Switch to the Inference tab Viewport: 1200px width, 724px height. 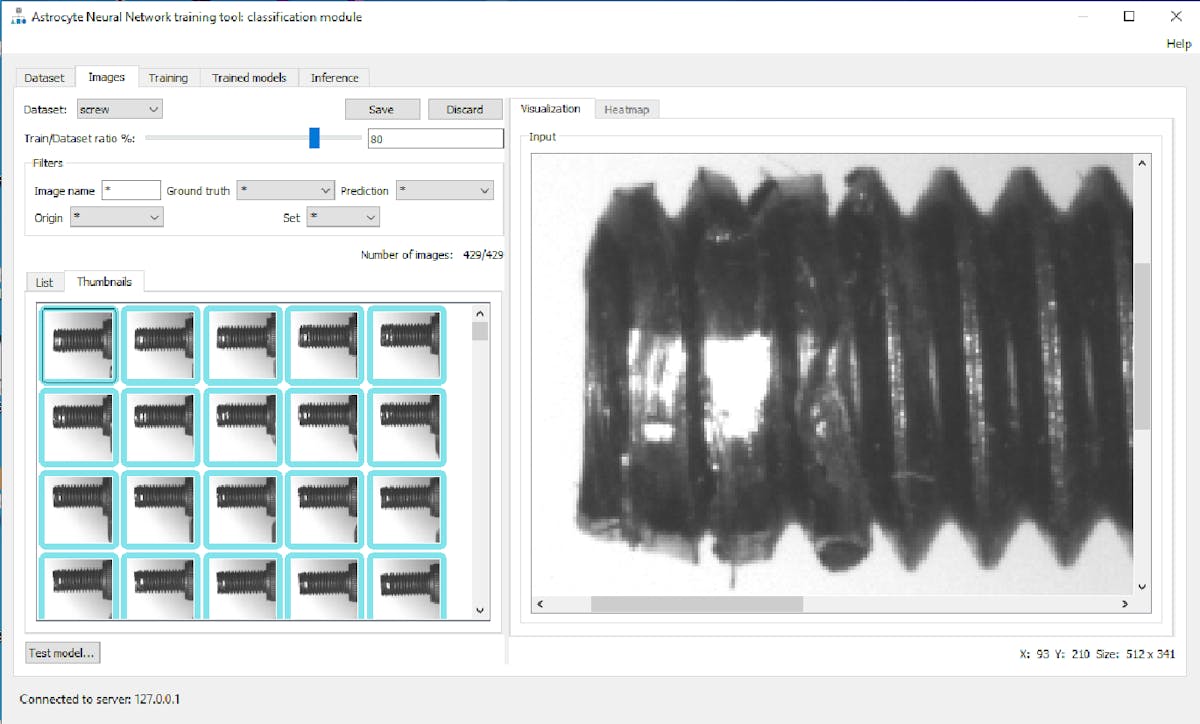(334, 77)
